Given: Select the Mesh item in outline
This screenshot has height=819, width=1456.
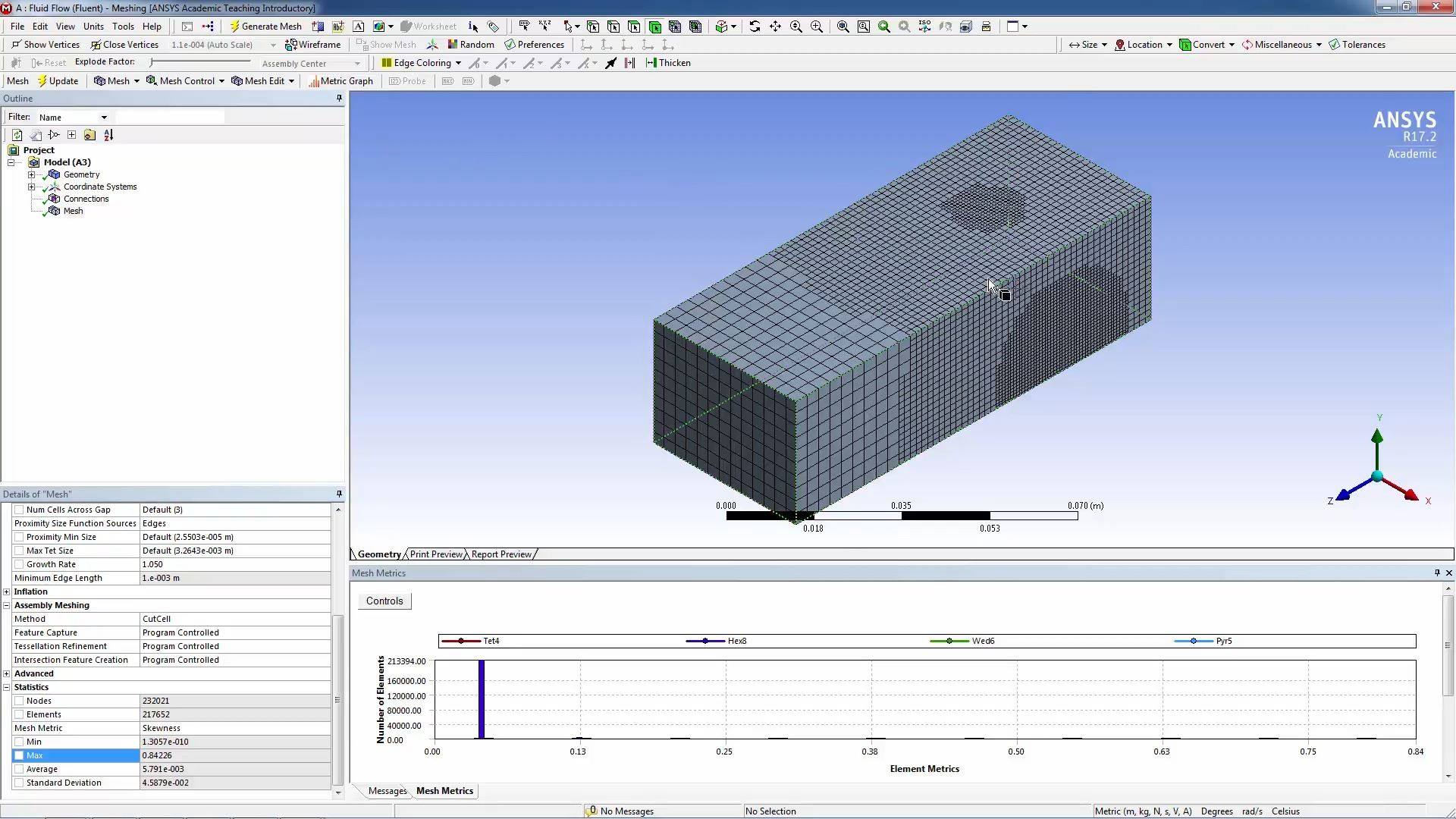Looking at the screenshot, I should click(x=73, y=211).
